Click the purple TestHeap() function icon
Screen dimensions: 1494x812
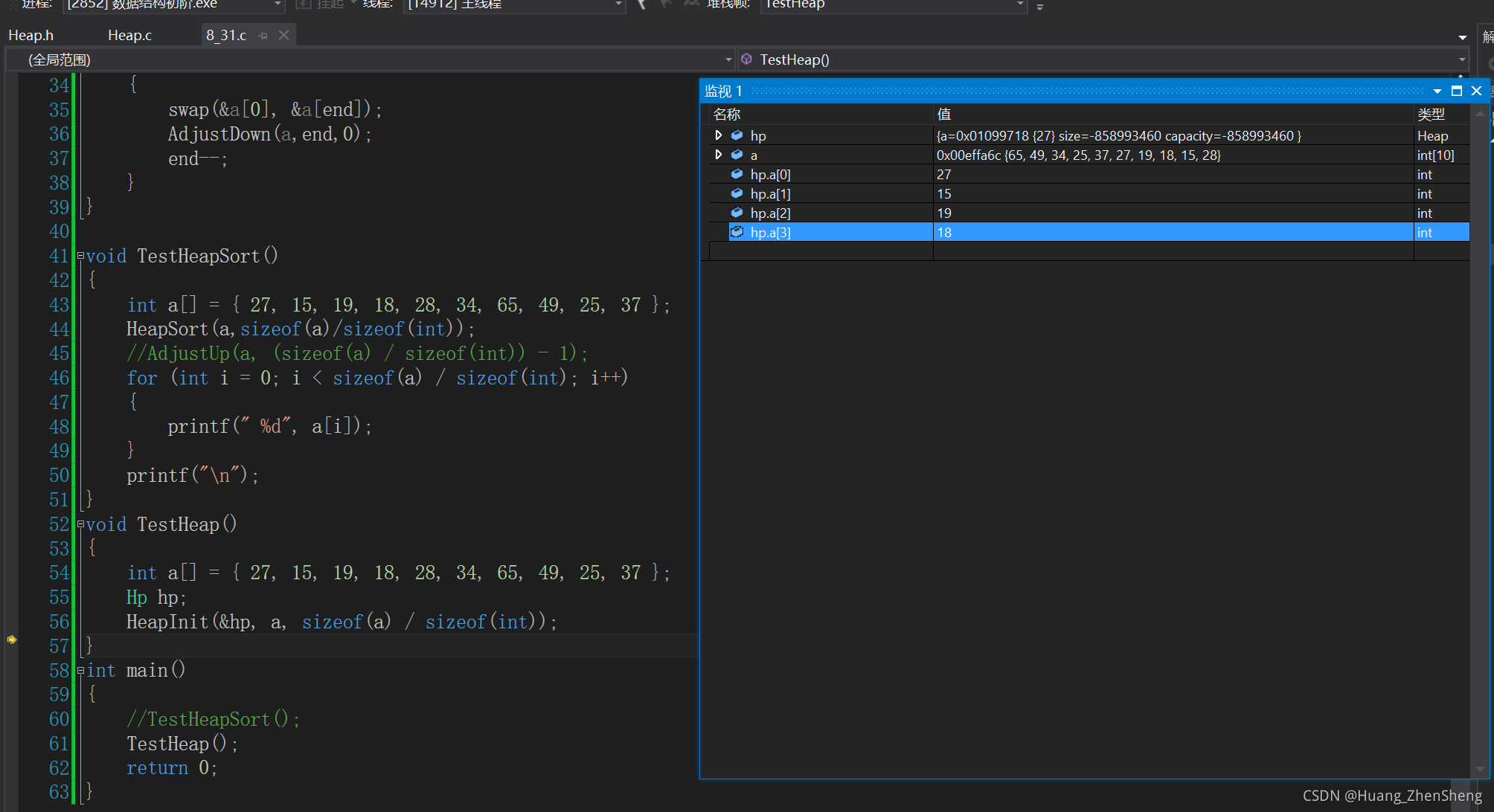(746, 59)
